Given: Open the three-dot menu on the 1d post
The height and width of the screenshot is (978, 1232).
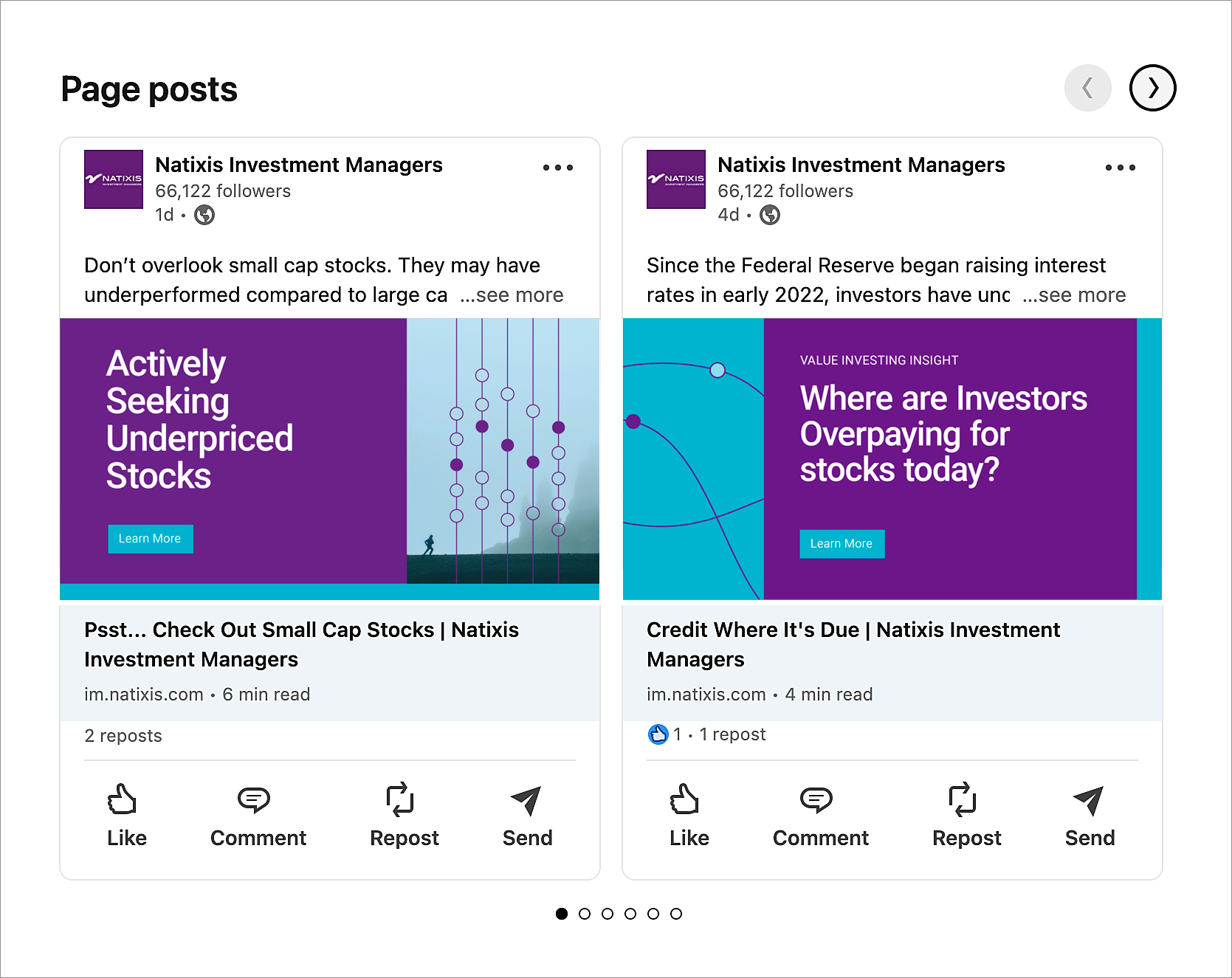Looking at the screenshot, I should 558,168.
